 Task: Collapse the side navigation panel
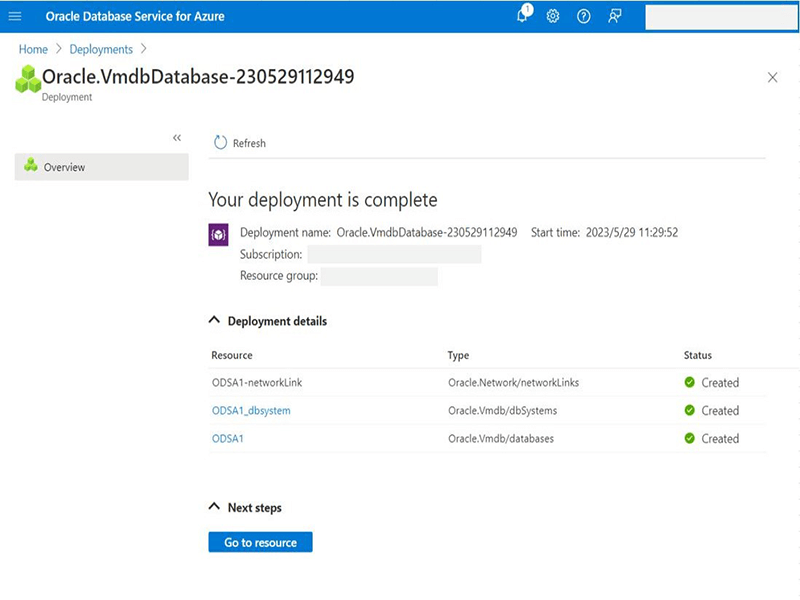[177, 138]
